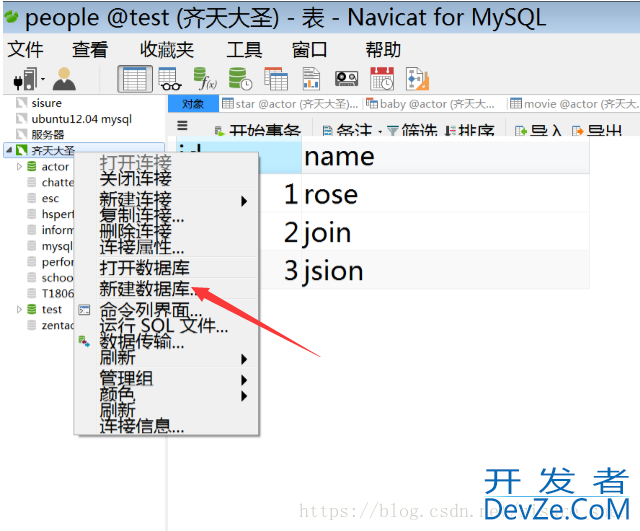The height and width of the screenshot is (531, 640).
Task: Open the 收藏夹 menu
Action: 167,50
